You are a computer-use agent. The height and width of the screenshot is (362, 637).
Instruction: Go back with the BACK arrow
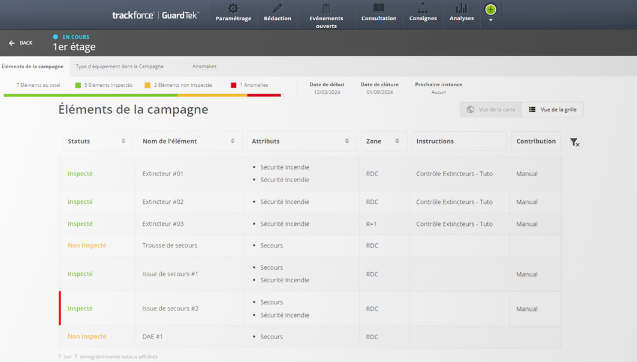[21, 43]
